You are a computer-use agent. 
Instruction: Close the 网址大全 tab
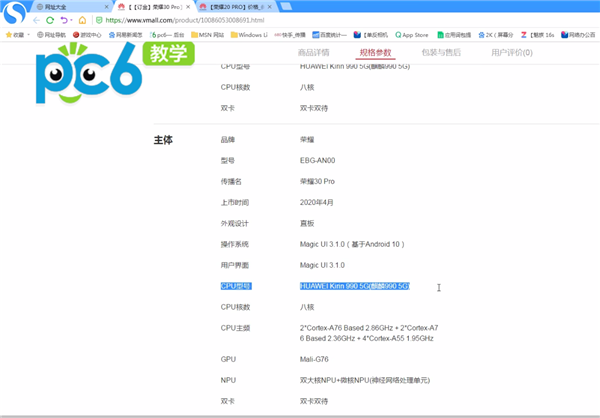point(106,7)
